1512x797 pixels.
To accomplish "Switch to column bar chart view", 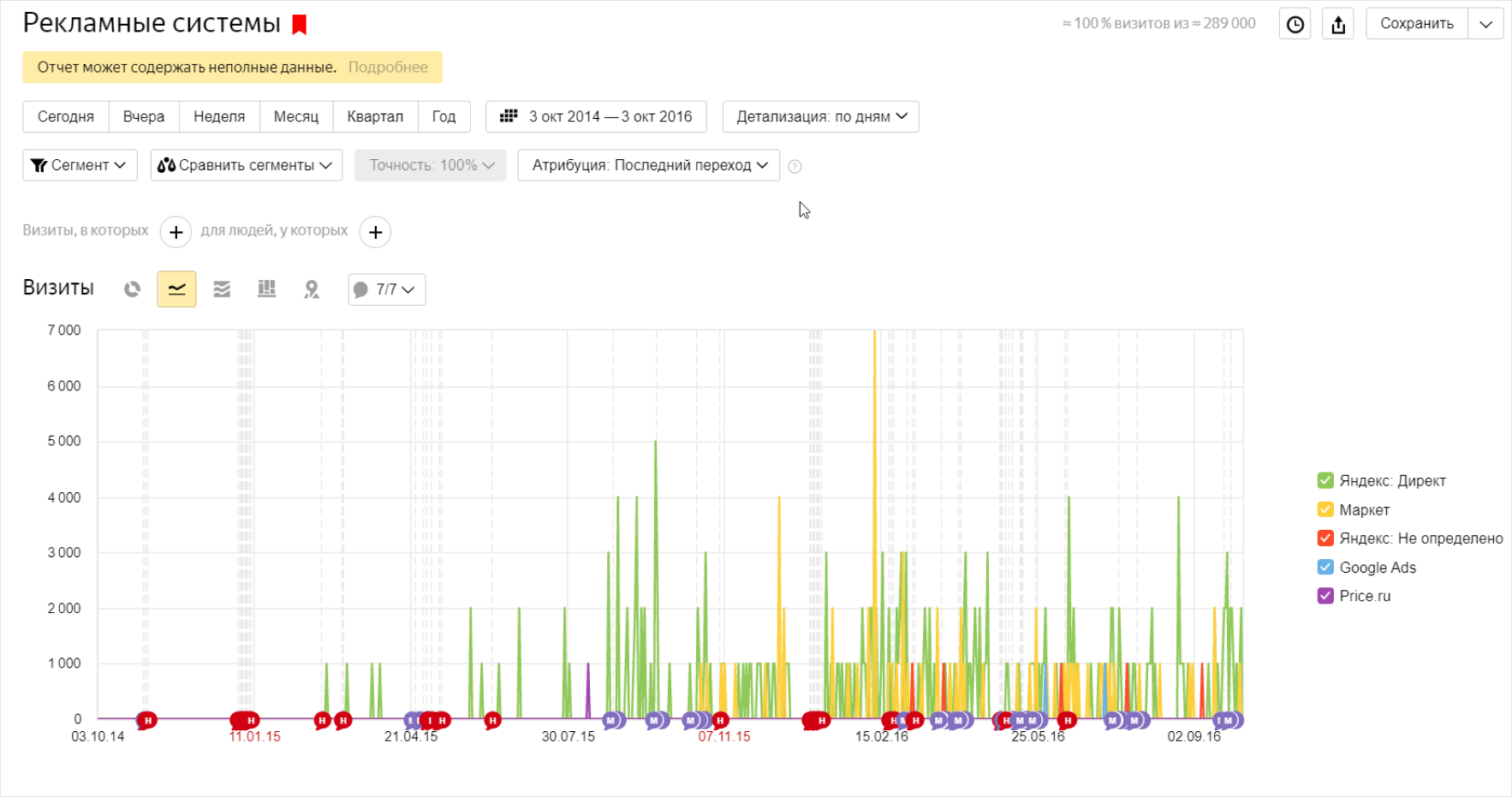I will (x=267, y=289).
